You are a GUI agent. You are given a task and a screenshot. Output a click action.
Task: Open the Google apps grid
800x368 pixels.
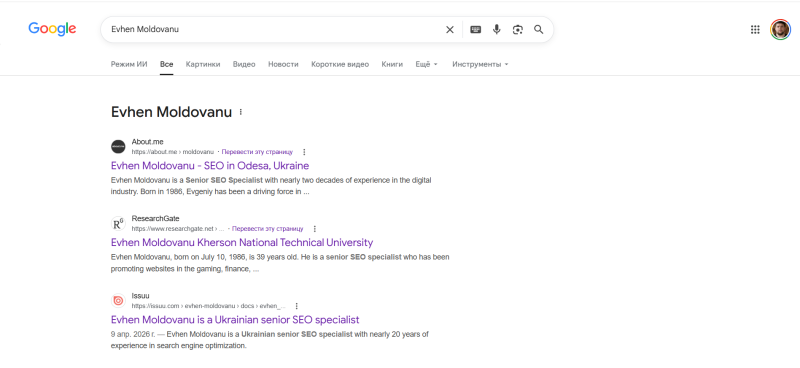[x=755, y=30]
